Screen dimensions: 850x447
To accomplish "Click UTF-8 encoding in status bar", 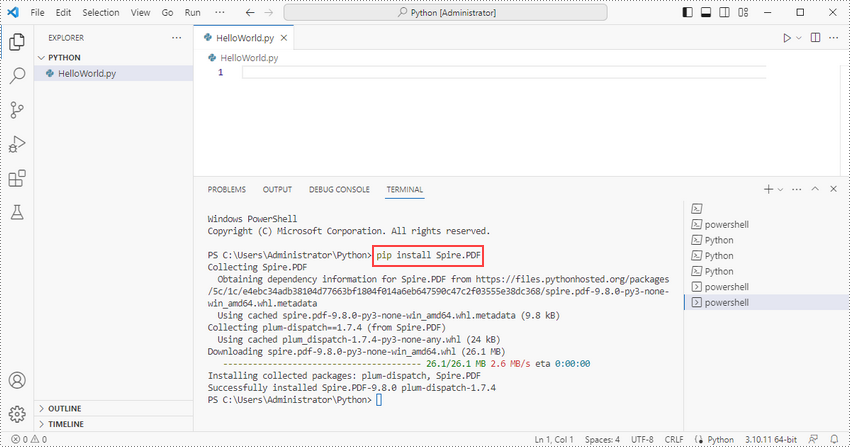I will coord(642,439).
